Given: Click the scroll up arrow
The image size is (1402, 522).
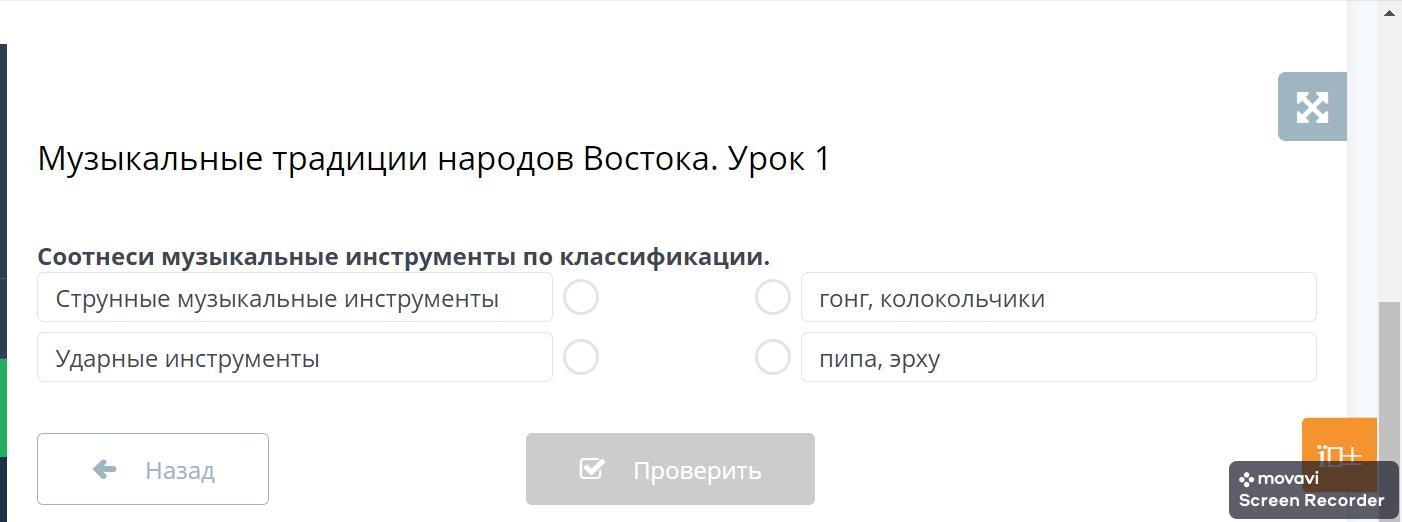Looking at the screenshot, I should [x=1389, y=13].
